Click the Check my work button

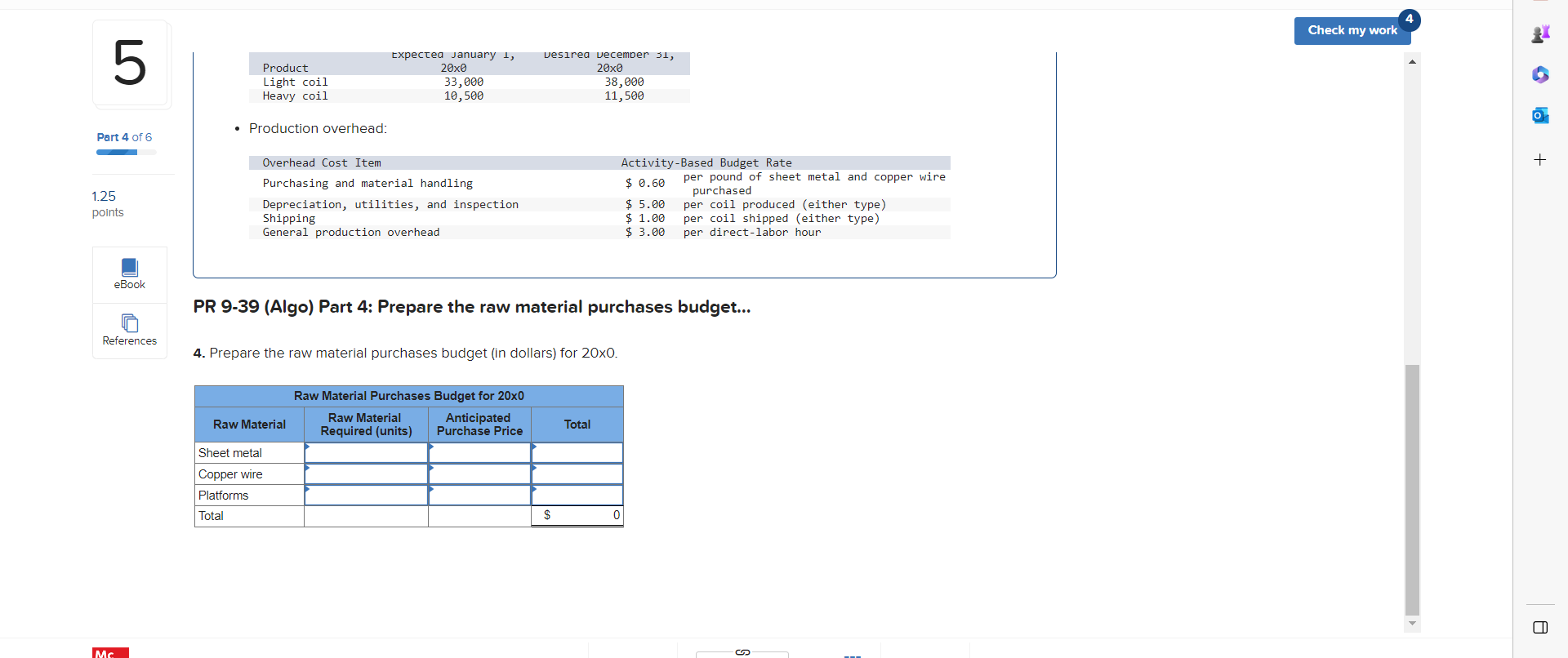(x=1352, y=30)
